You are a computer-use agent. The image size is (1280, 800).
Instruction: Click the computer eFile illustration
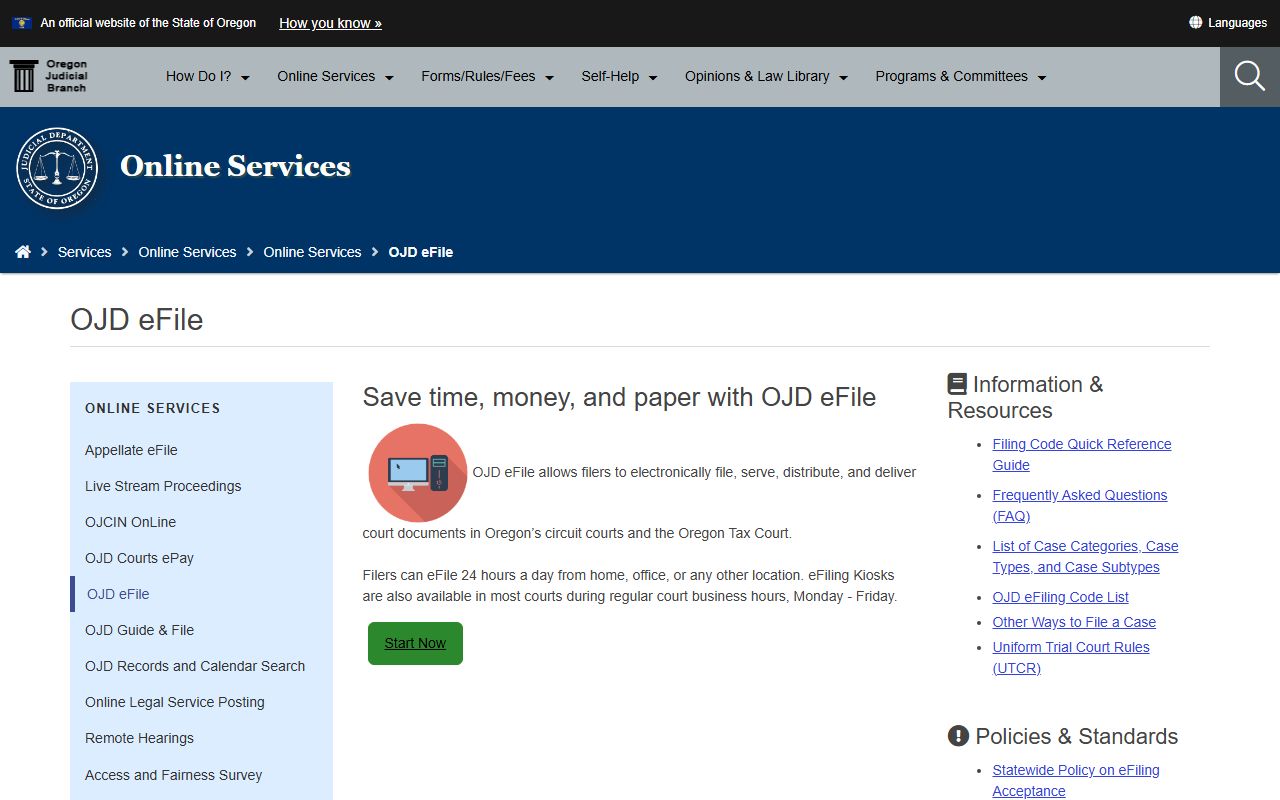pos(418,473)
